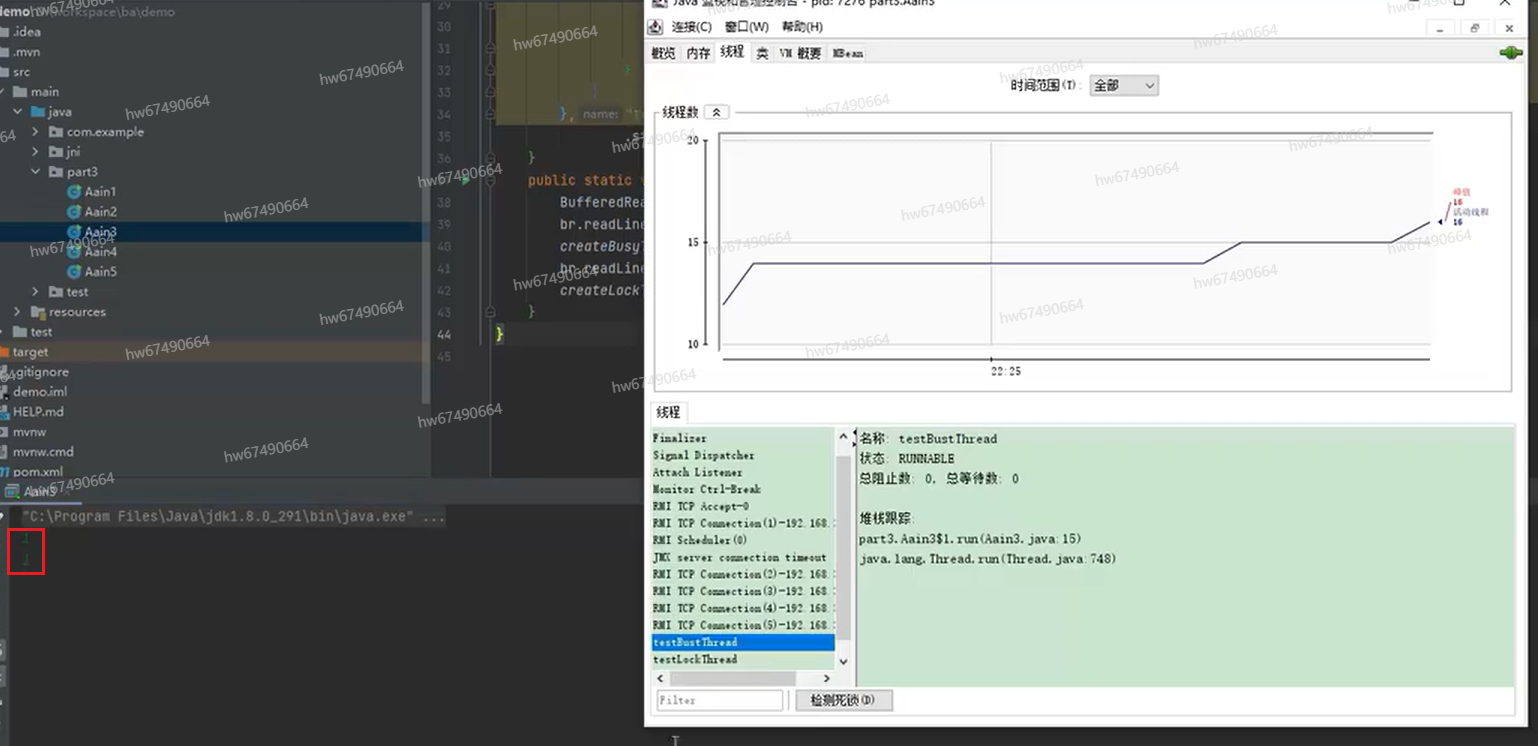The height and width of the screenshot is (746, 1538).
Task: Select the Signal Dispatcher thread
Action: 742,456
